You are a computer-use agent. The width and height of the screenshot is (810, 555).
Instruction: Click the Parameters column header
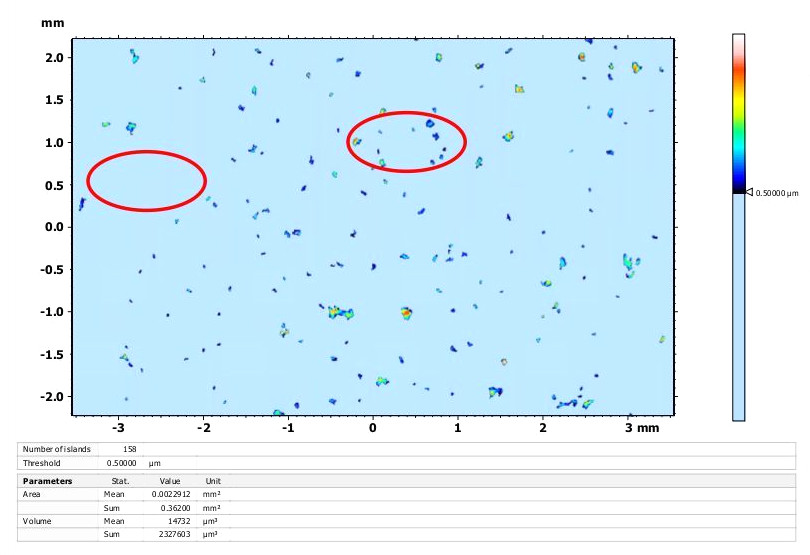pyautogui.click(x=45, y=480)
